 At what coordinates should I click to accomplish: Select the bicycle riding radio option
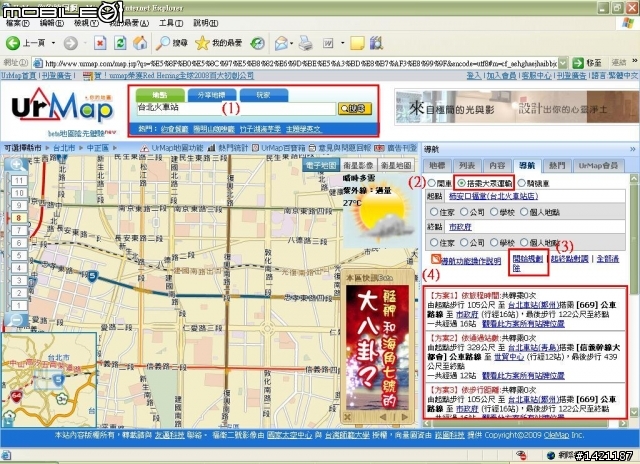[521, 183]
